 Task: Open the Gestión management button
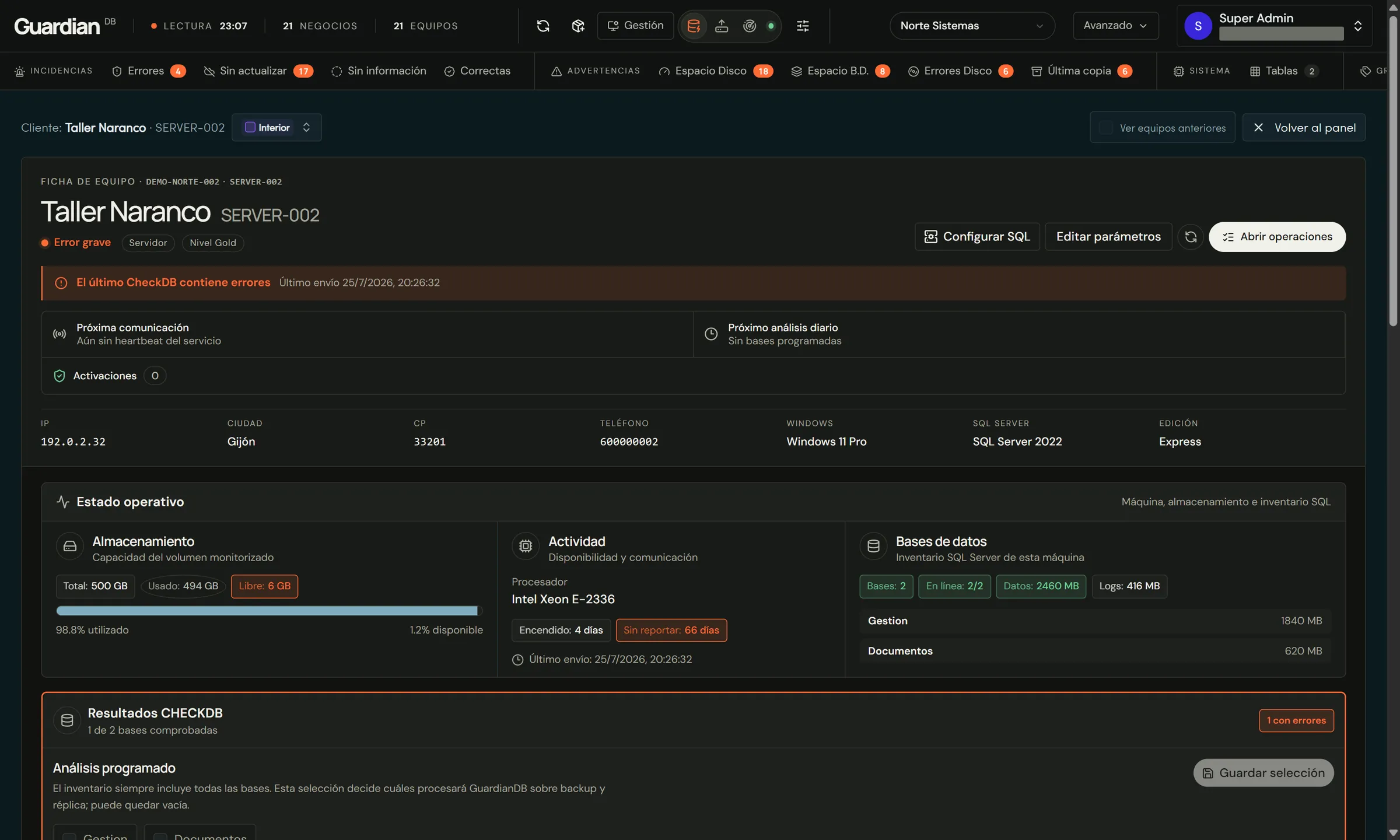point(635,26)
